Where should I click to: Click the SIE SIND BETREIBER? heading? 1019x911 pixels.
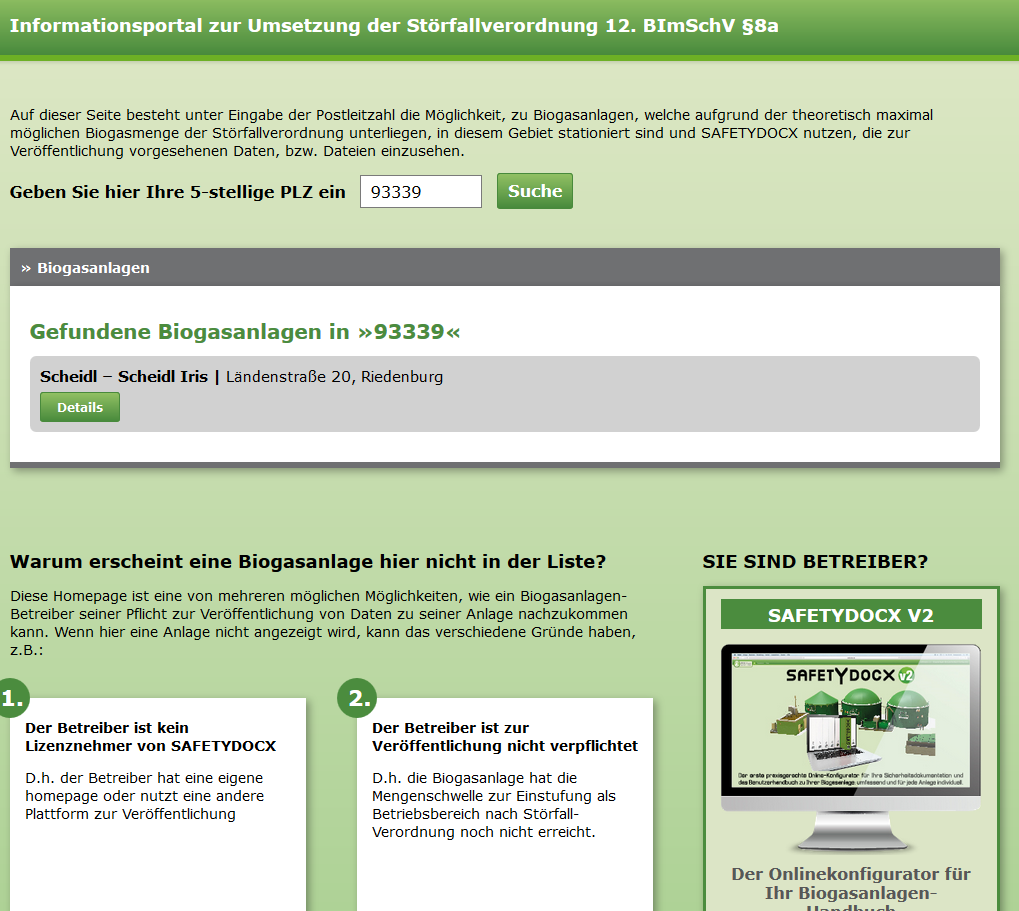pyautogui.click(x=815, y=562)
